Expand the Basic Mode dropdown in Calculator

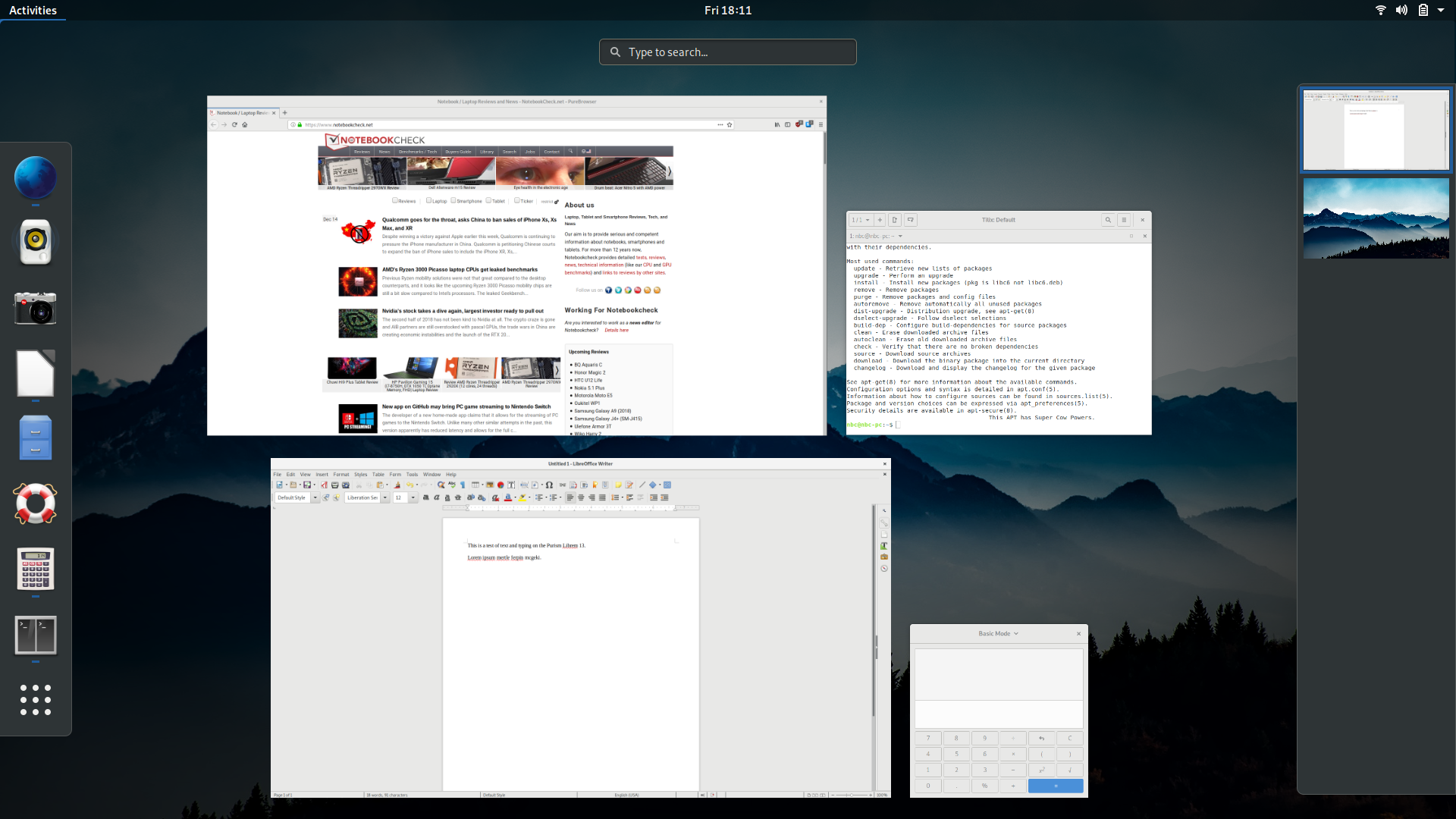[998, 634]
